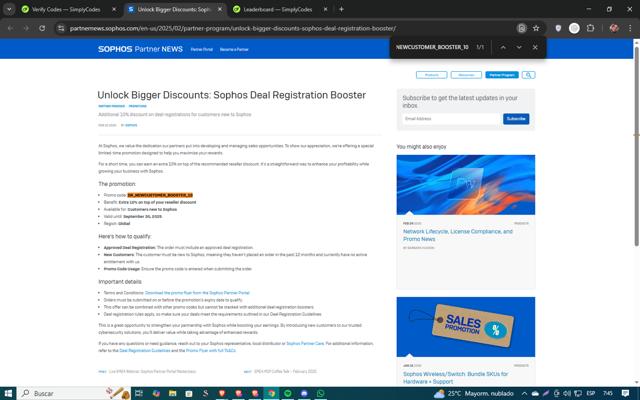Open Sophos Wireless/Switch Bundle SKUs article link
This screenshot has width=640, height=400.
coord(456,378)
